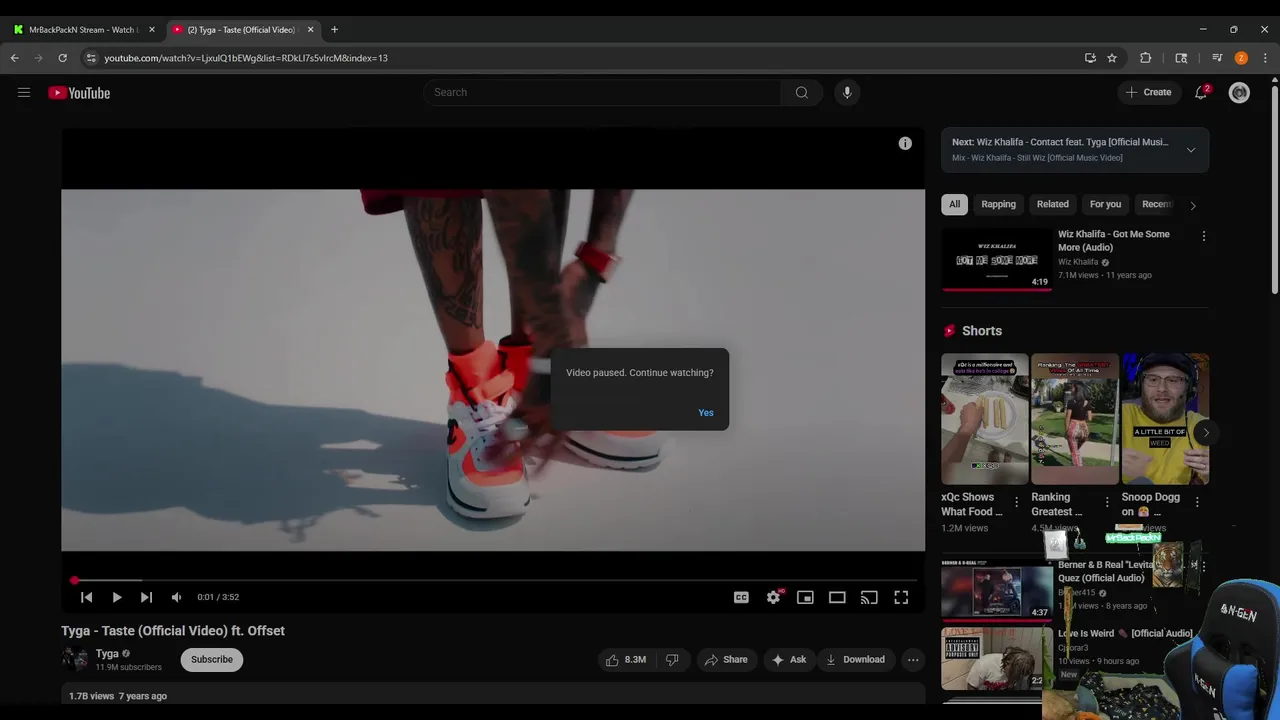Dislike the Tyga Taste video
This screenshot has width=1280, height=720.
click(x=672, y=660)
